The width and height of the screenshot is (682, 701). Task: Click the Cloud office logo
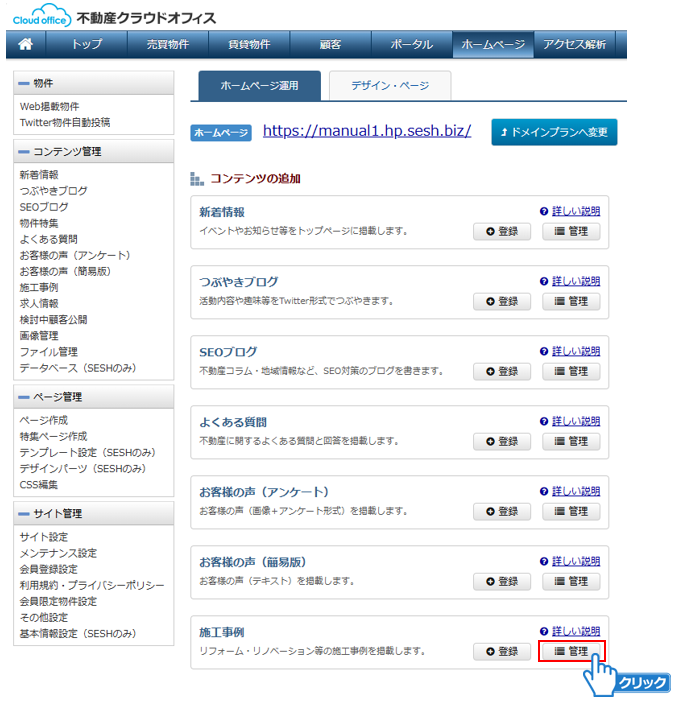41,17
